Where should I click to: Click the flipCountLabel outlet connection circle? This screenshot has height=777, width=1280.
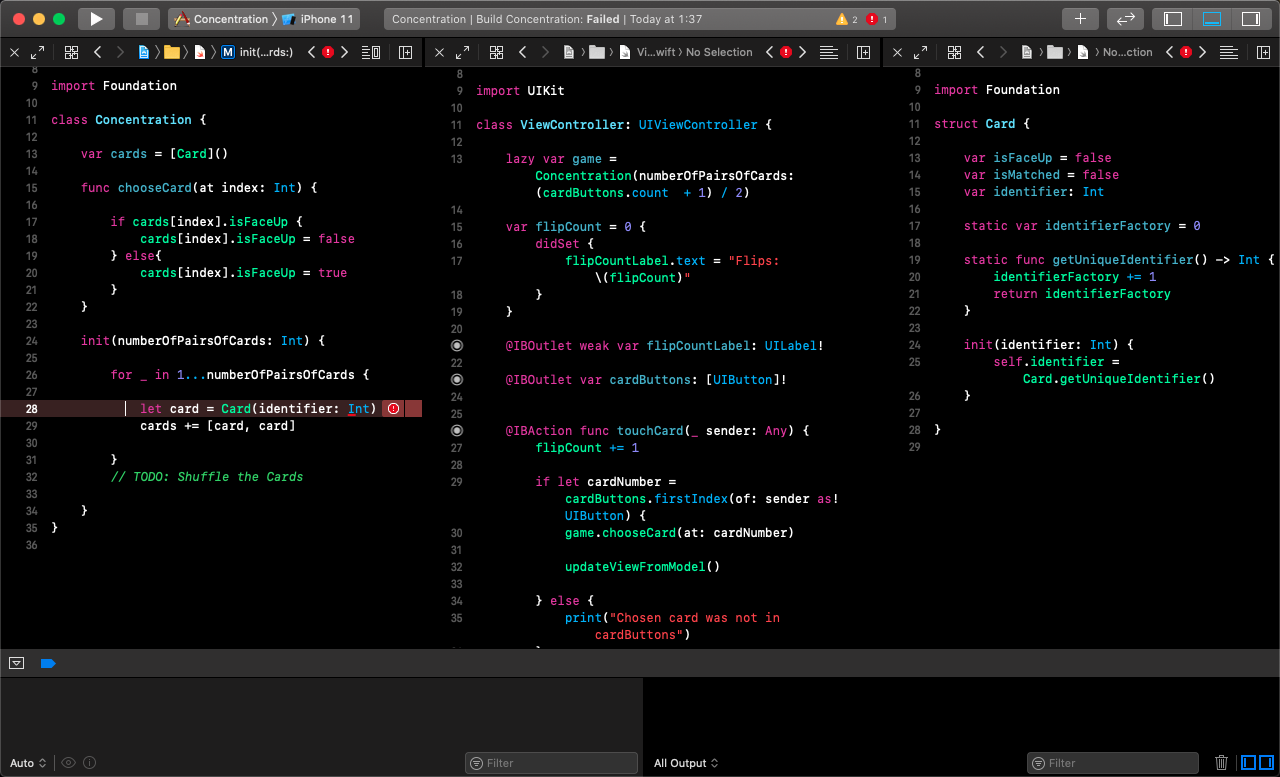457,346
